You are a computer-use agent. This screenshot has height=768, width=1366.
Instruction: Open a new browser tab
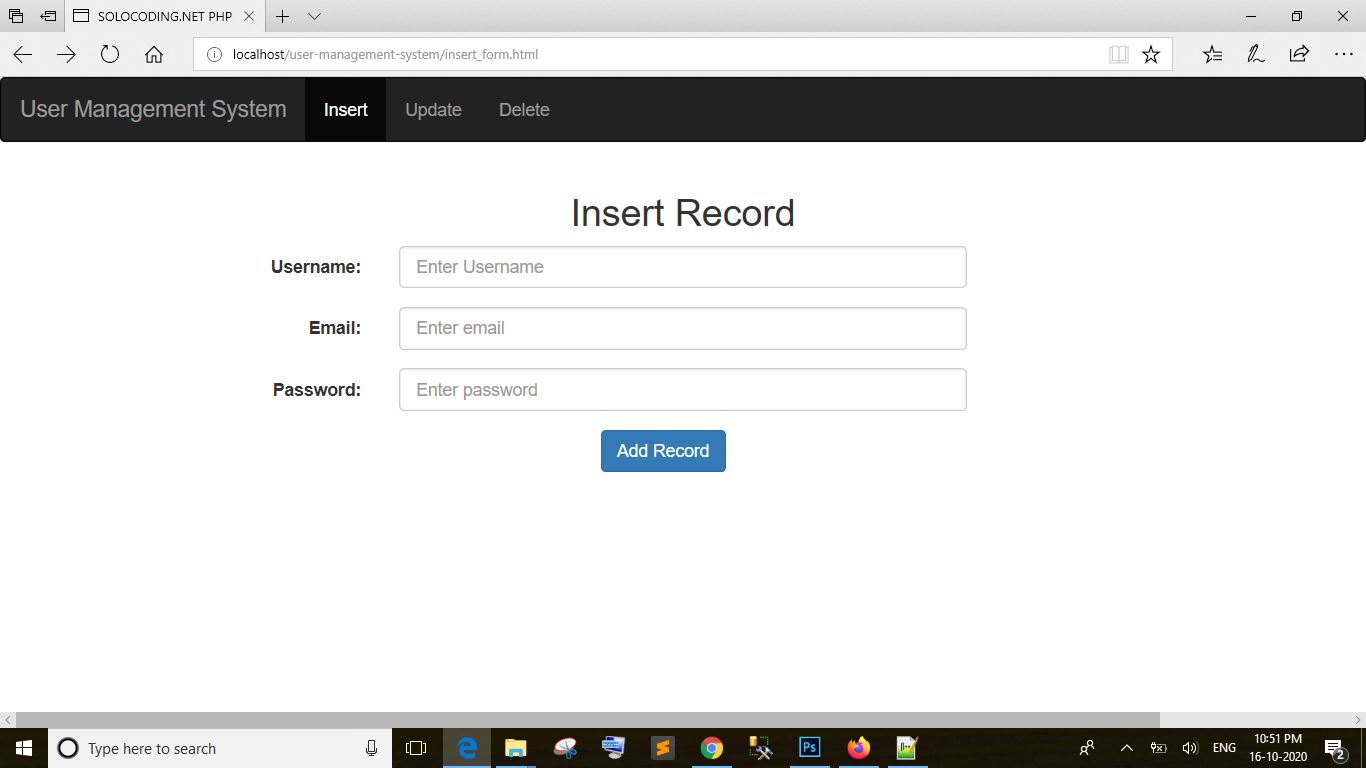click(283, 16)
